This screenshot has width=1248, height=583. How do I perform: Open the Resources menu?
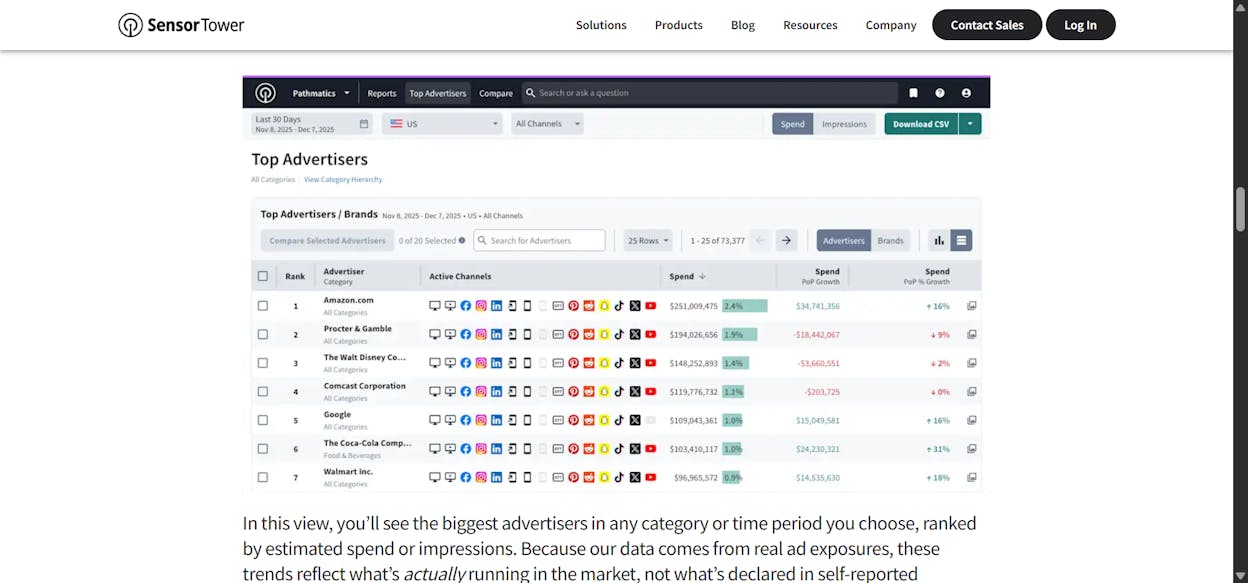(x=810, y=25)
